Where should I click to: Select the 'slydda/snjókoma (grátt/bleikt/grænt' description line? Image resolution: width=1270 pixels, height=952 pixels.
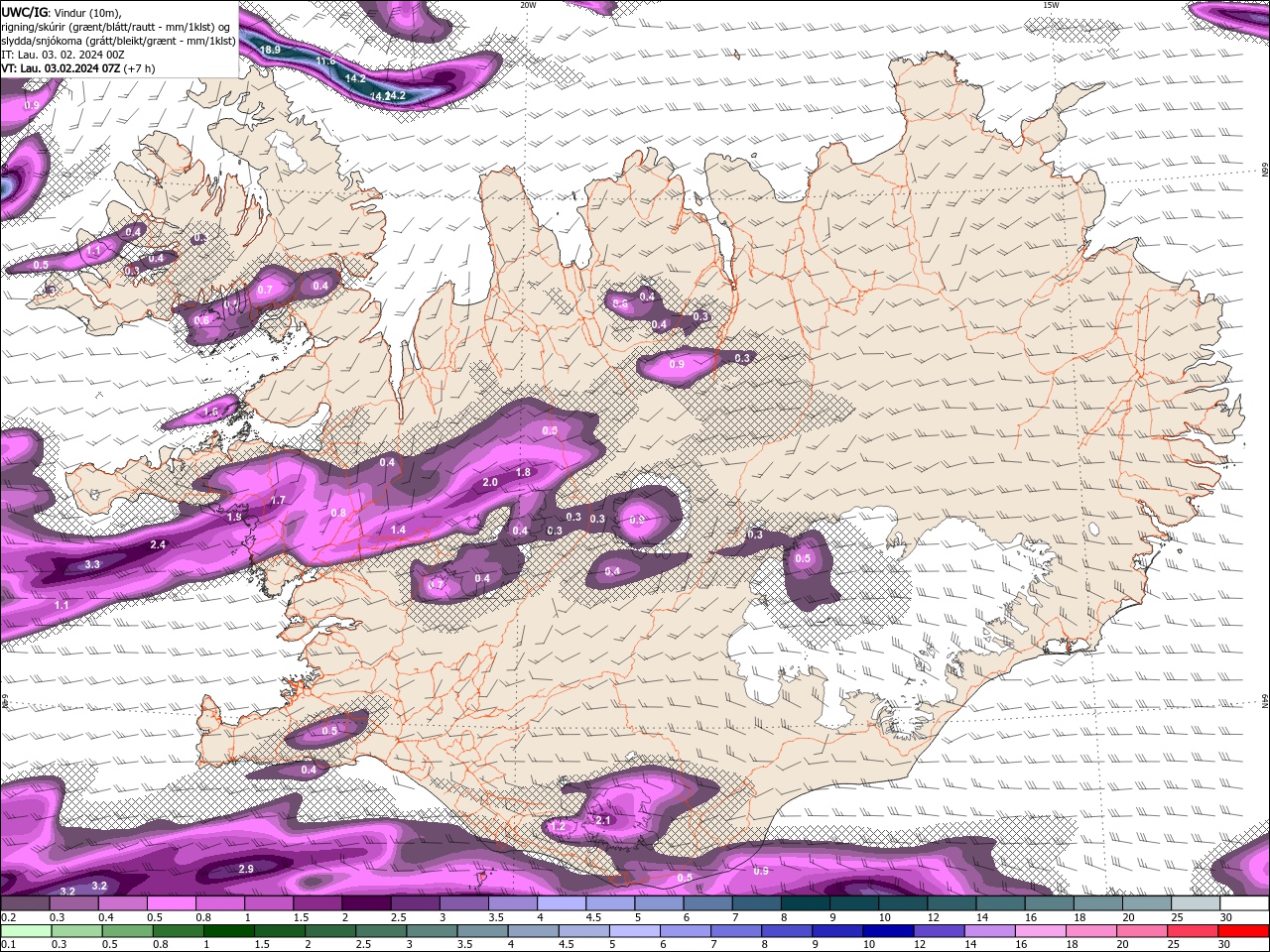pyautogui.click(x=118, y=41)
